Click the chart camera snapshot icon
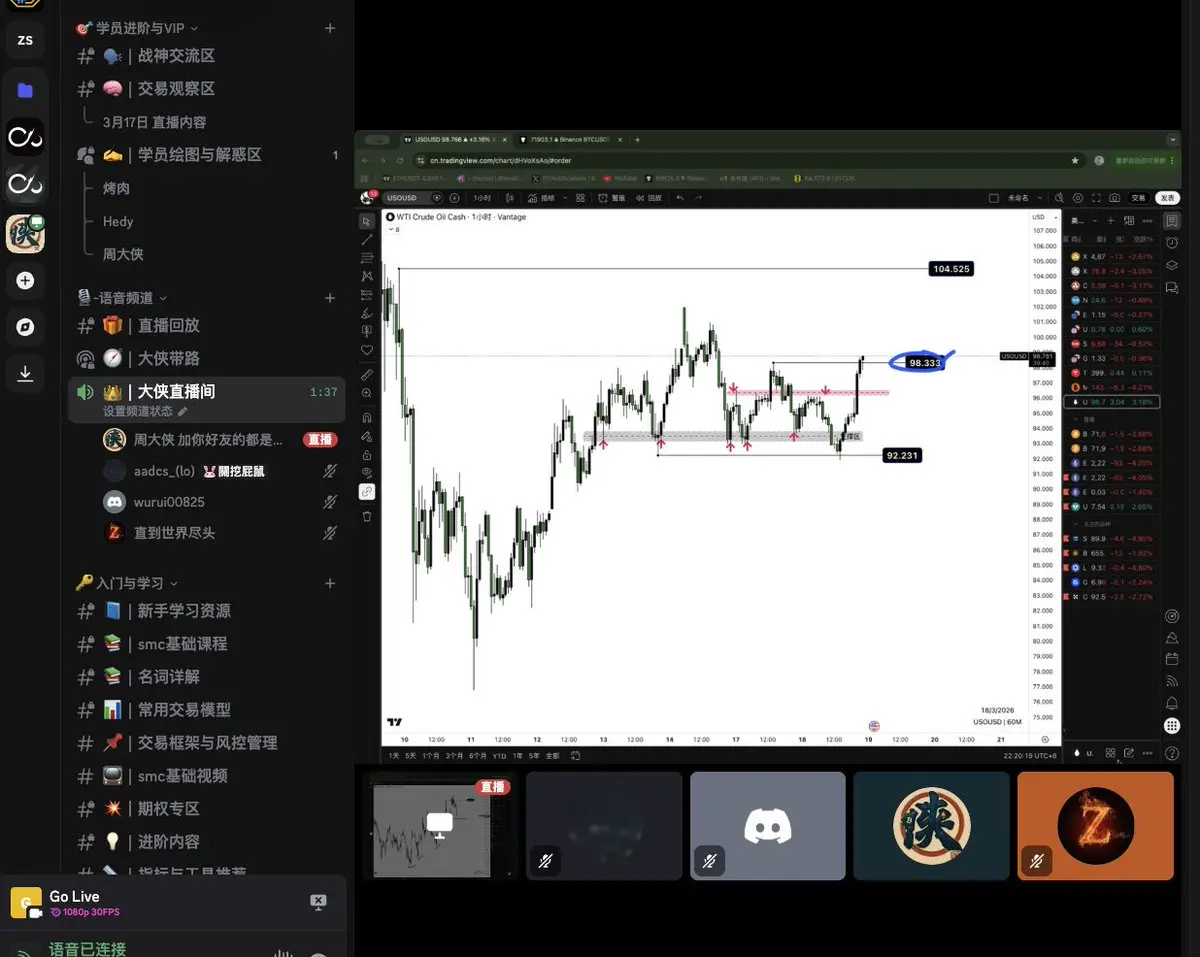The image size is (1200, 957). pyautogui.click(x=1114, y=198)
